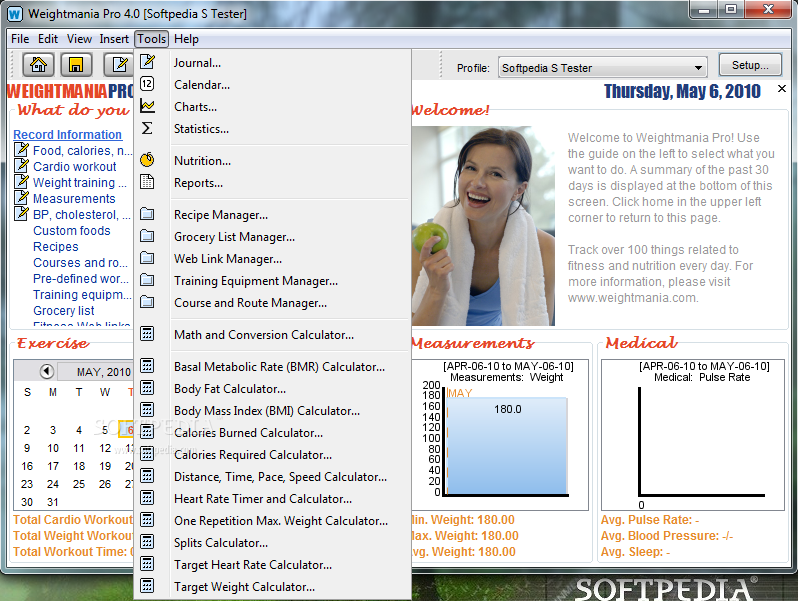Click the Grocery list link
Image resolution: width=798 pixels, height=601 pixels.
coord(64,310)
